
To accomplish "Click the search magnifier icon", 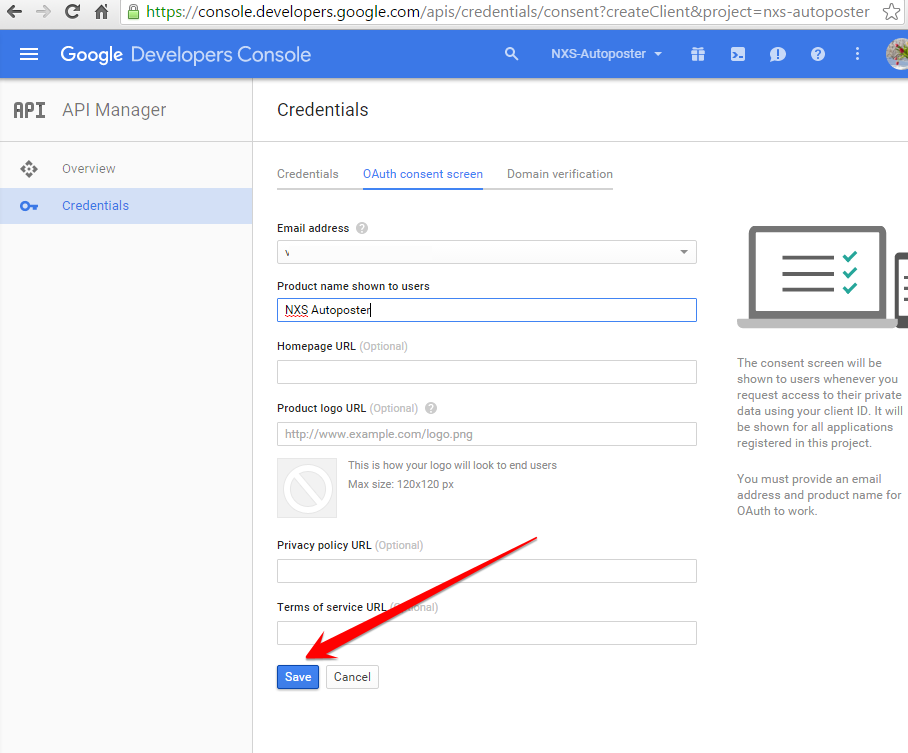I will pos(511,54).
